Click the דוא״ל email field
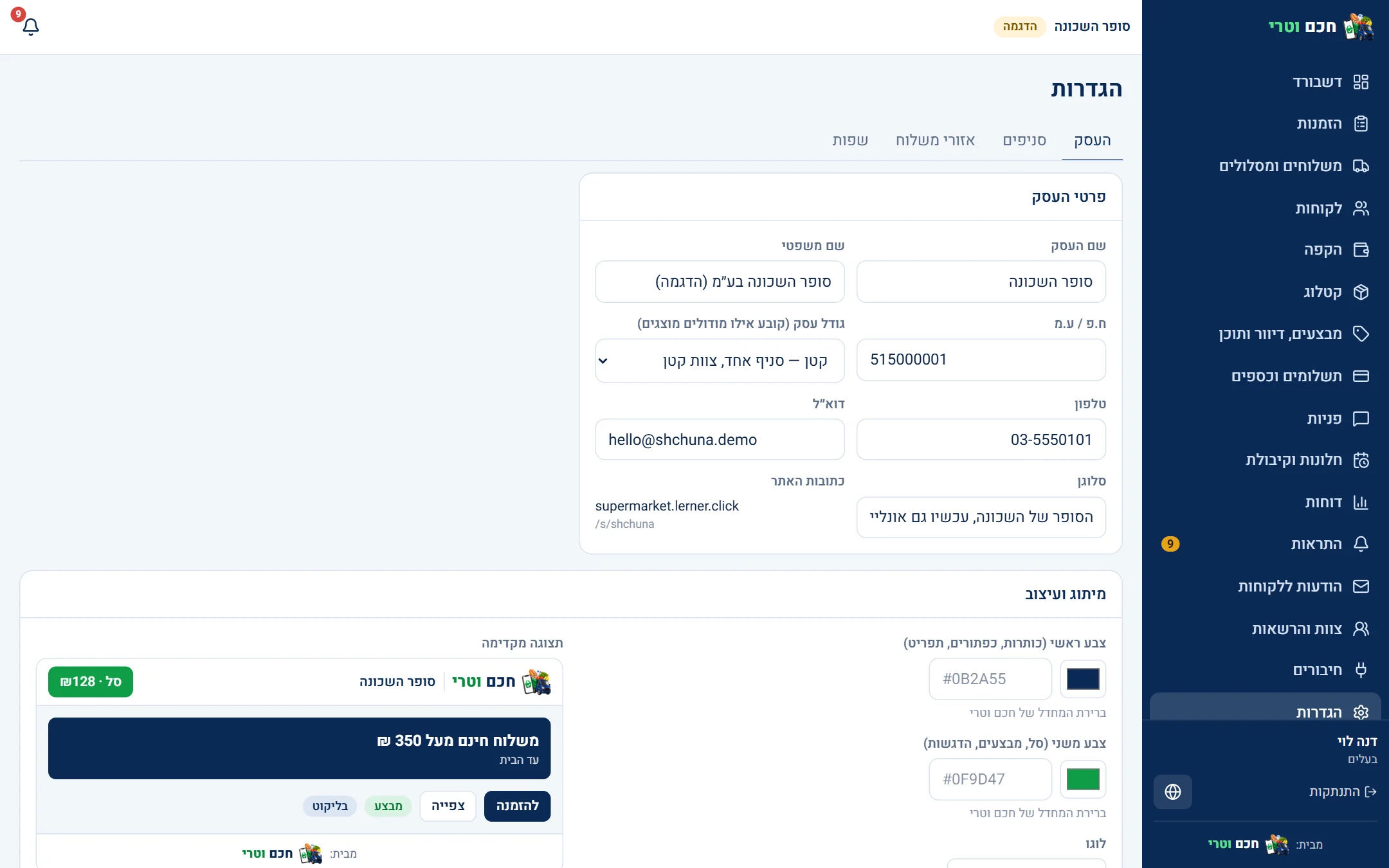This screenshot has height=868, width=1389. pyautogui.click(x=720, y=440)
